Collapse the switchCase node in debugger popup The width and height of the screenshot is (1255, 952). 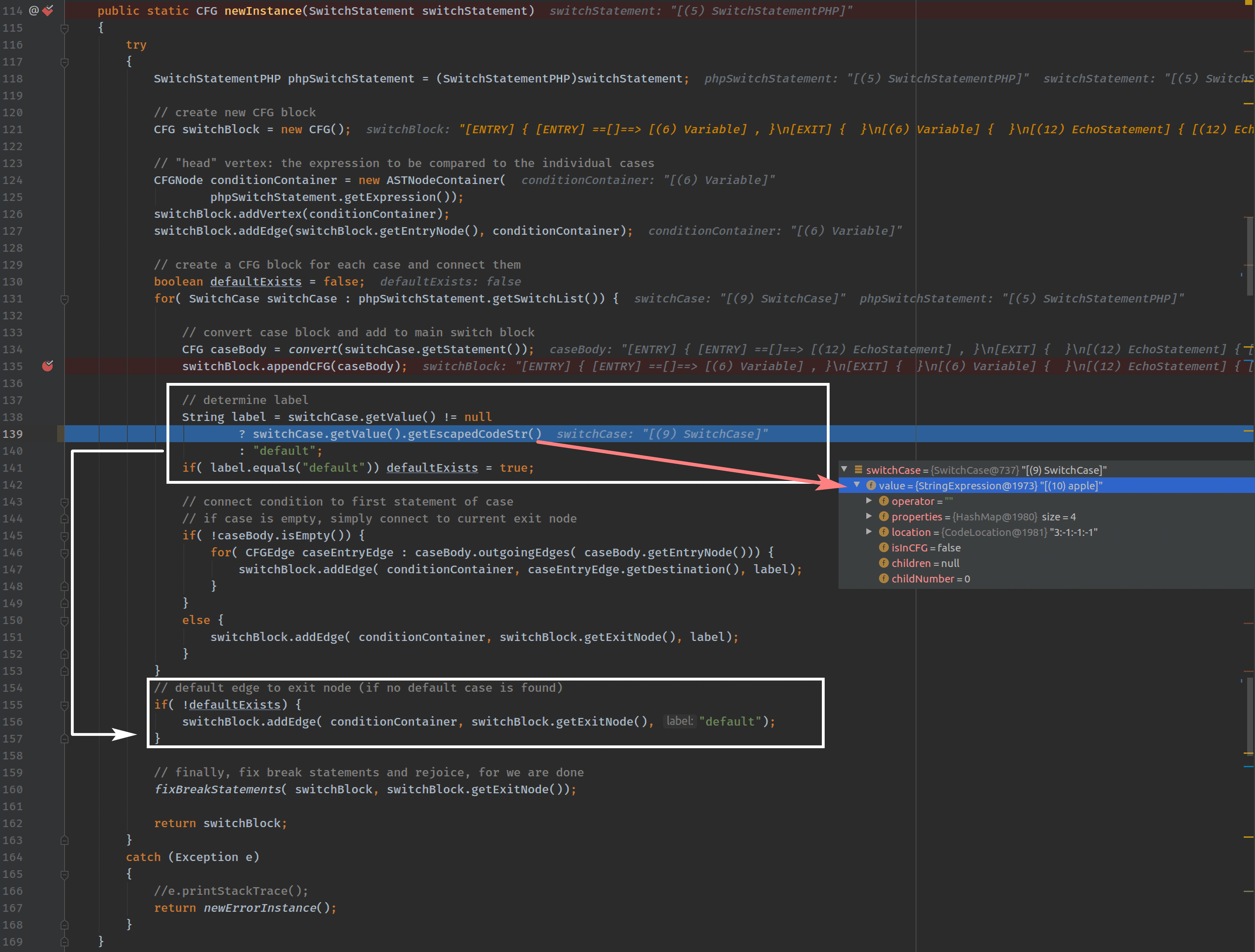(x=844, y=469)
